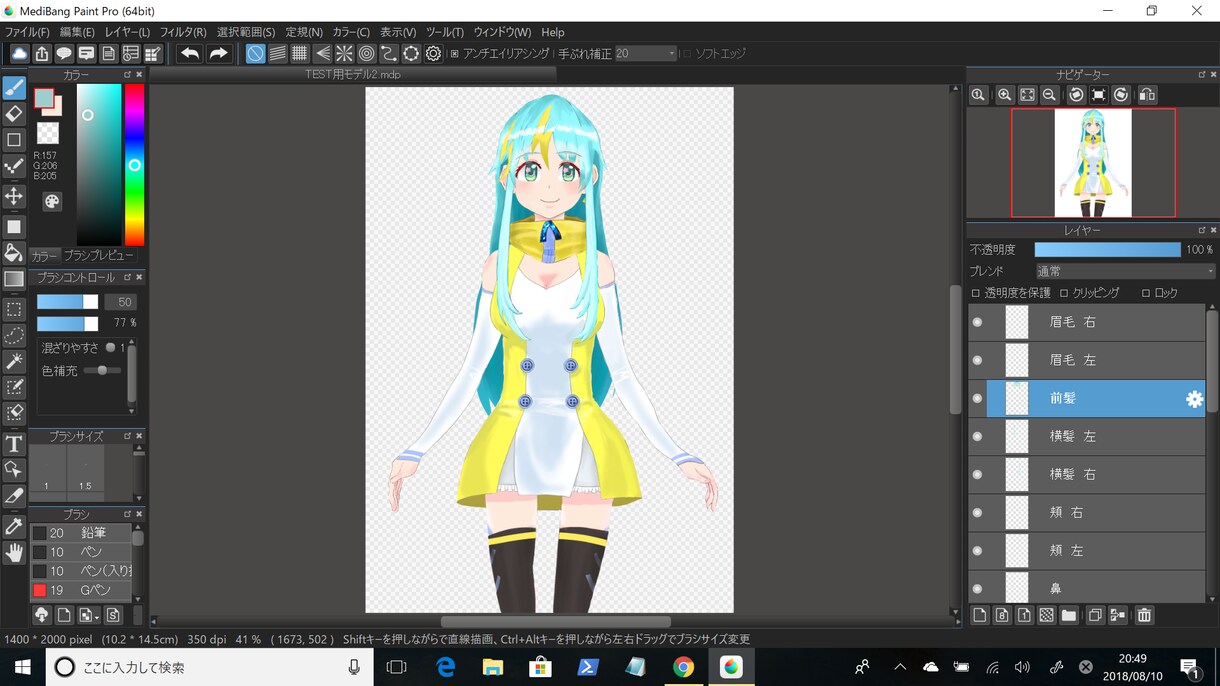Select the Move tool

point(14,196)
